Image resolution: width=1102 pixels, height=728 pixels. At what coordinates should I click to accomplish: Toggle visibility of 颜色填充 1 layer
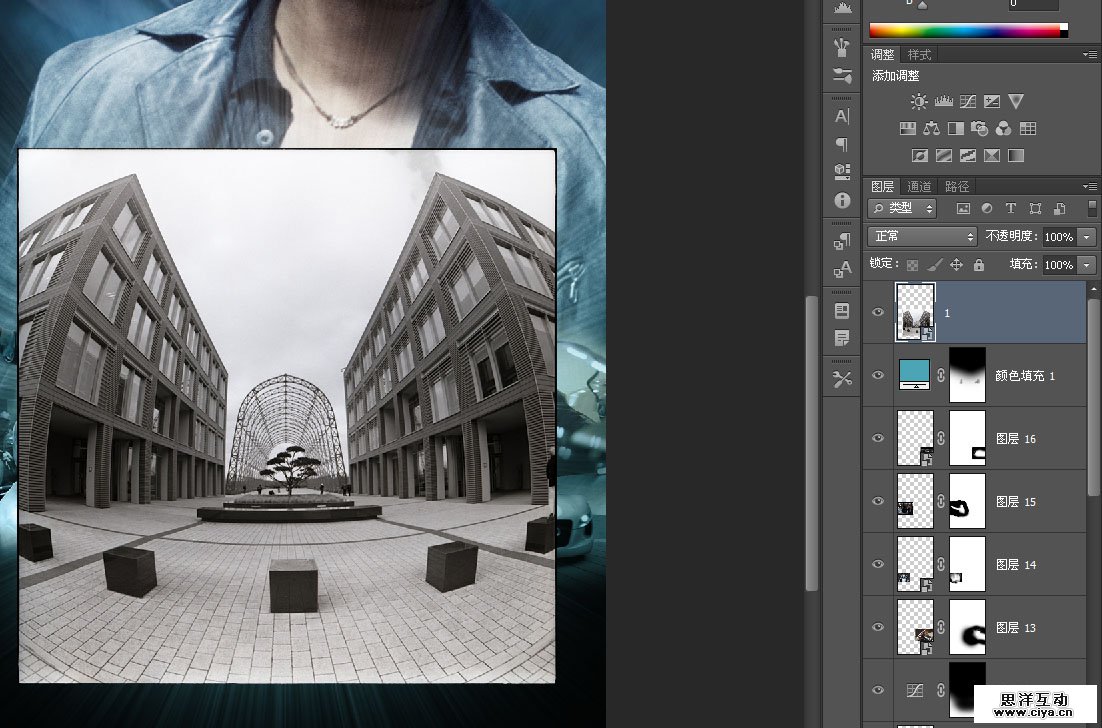coord(878,375)
